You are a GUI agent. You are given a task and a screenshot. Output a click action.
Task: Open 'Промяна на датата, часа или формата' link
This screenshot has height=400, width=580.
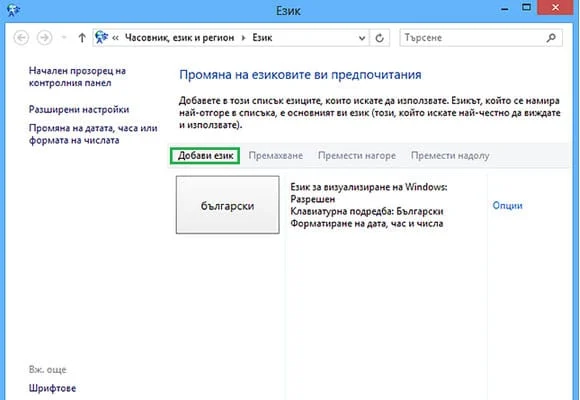[x=93, y=134]
